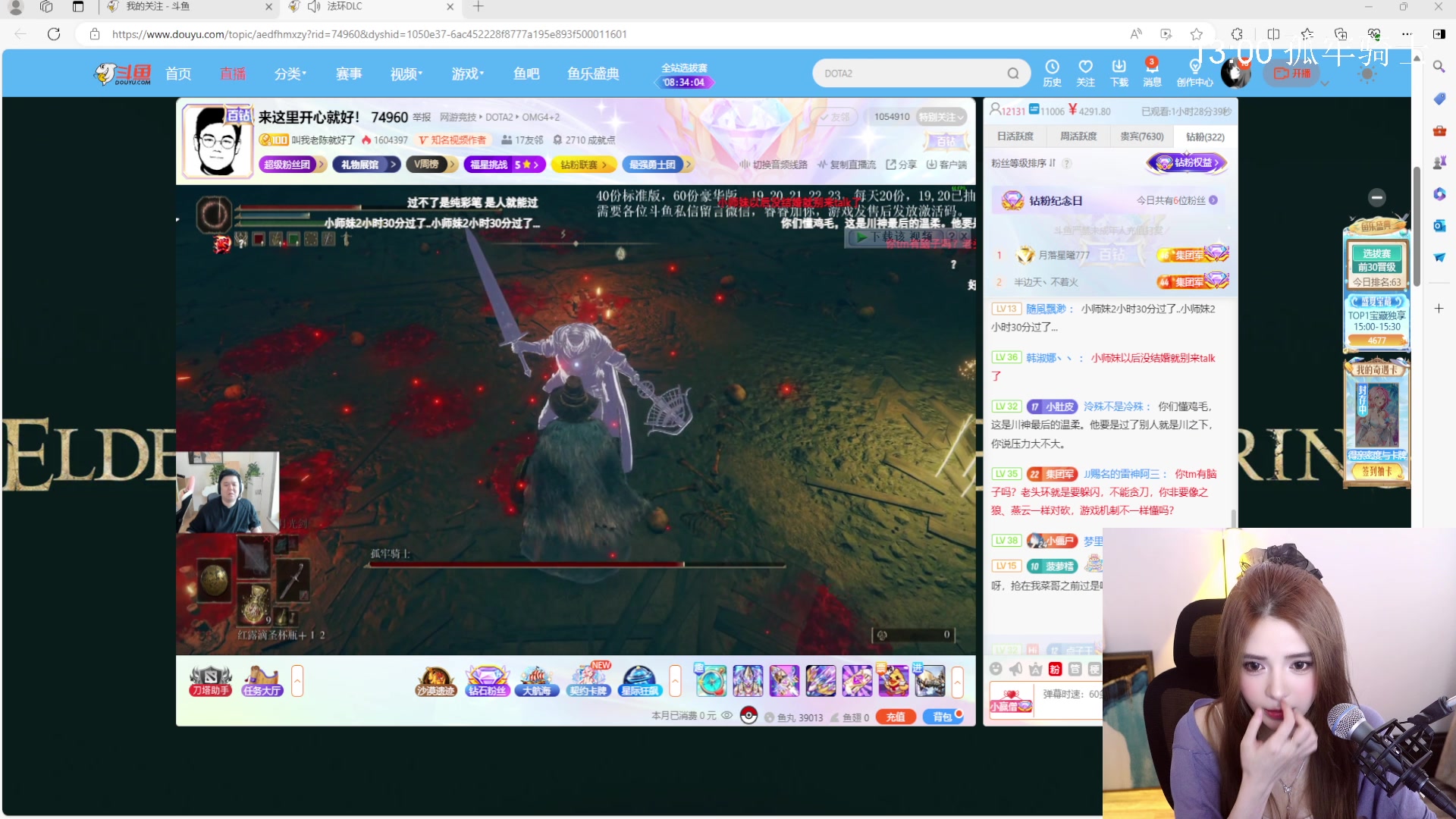
Task: Expand arrow beside 星际狂飙 activities
Action: click(675, 680)
